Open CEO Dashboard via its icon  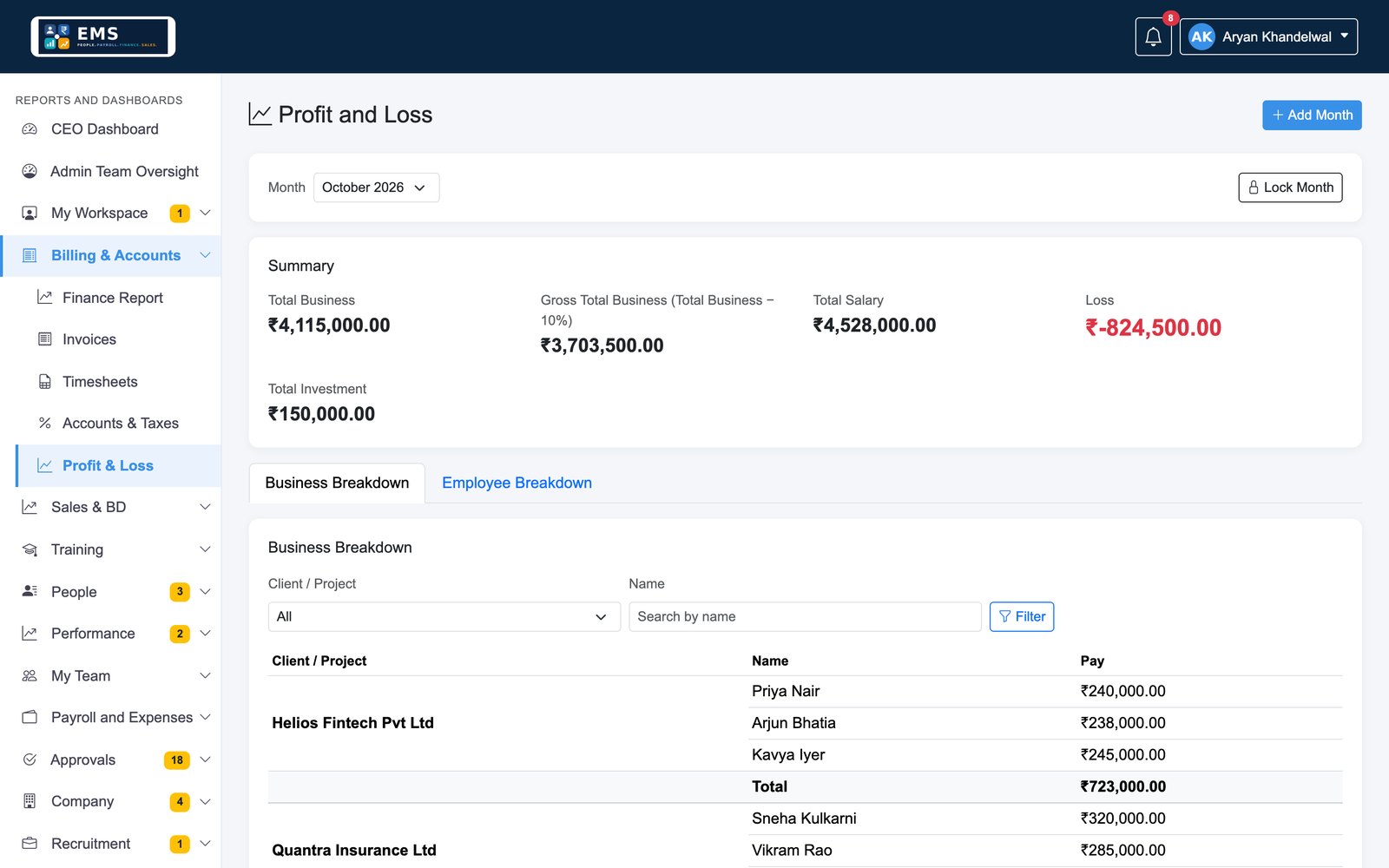30,129
